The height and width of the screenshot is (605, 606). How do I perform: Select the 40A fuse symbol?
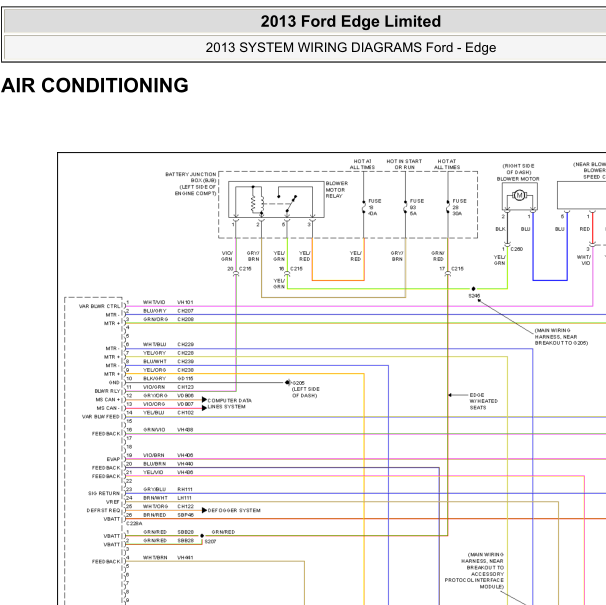(x=364, y=208)
